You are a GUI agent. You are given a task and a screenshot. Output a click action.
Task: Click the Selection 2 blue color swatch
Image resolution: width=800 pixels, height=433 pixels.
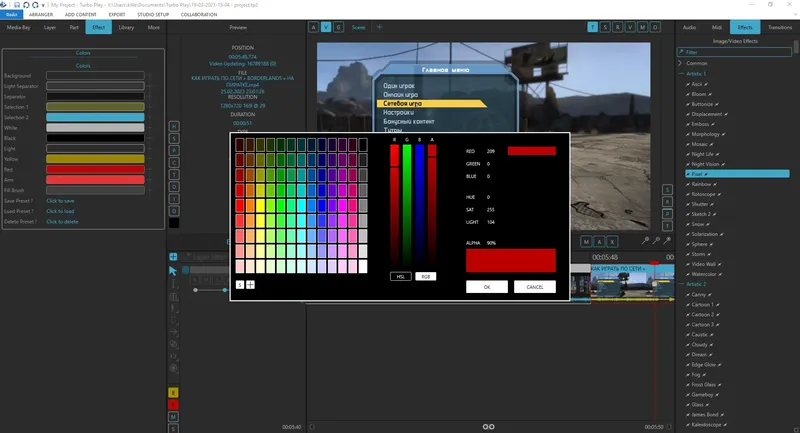pyautogui.click(x=95, y=117)
